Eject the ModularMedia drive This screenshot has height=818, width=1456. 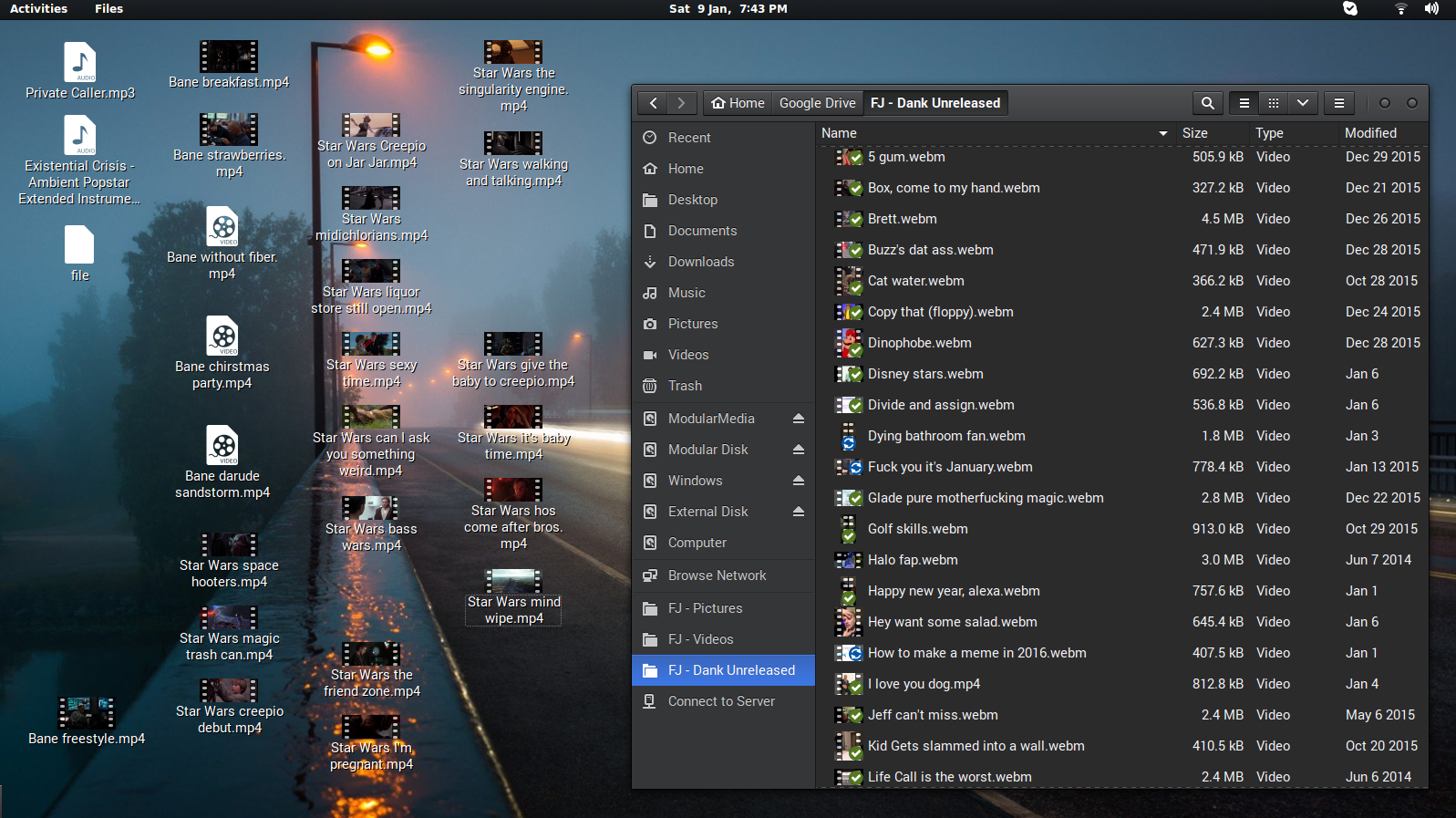tap(798, 419)
